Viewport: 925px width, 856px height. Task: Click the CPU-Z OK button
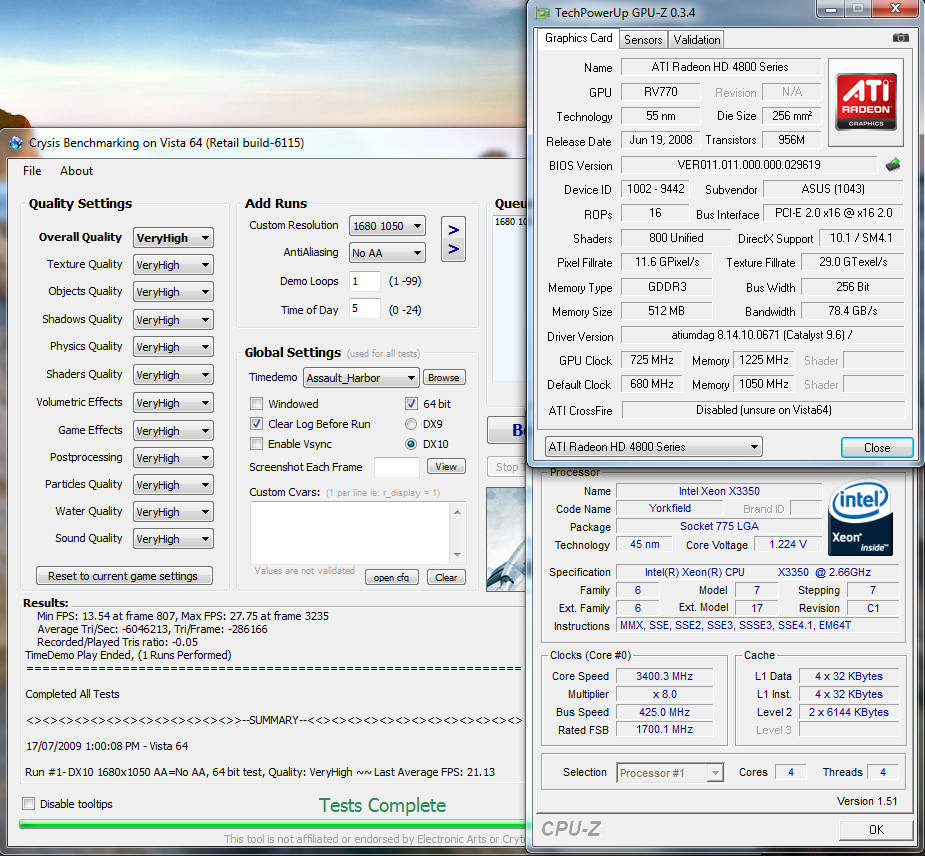point(876,829)
